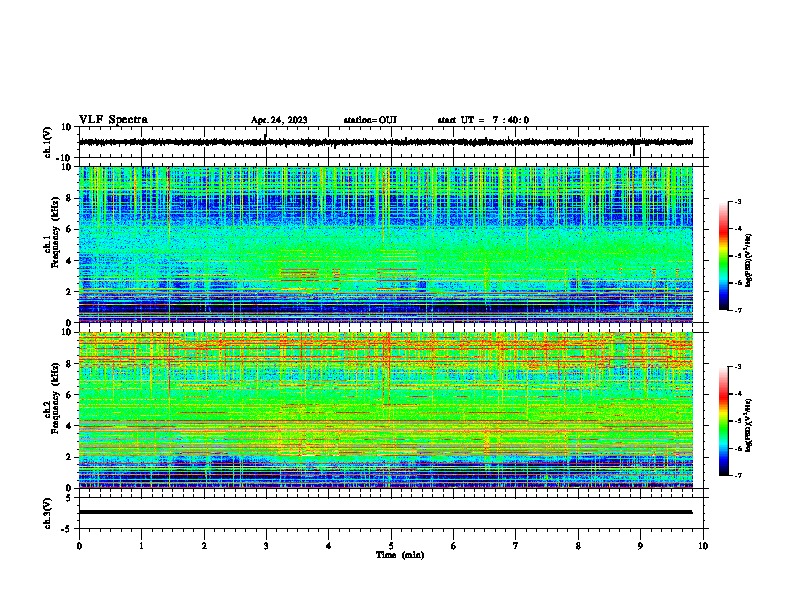Click the '6' tick on ch.1 frequency axis
The height and width of the screenshot is (612, 792).
click(69, 229)
